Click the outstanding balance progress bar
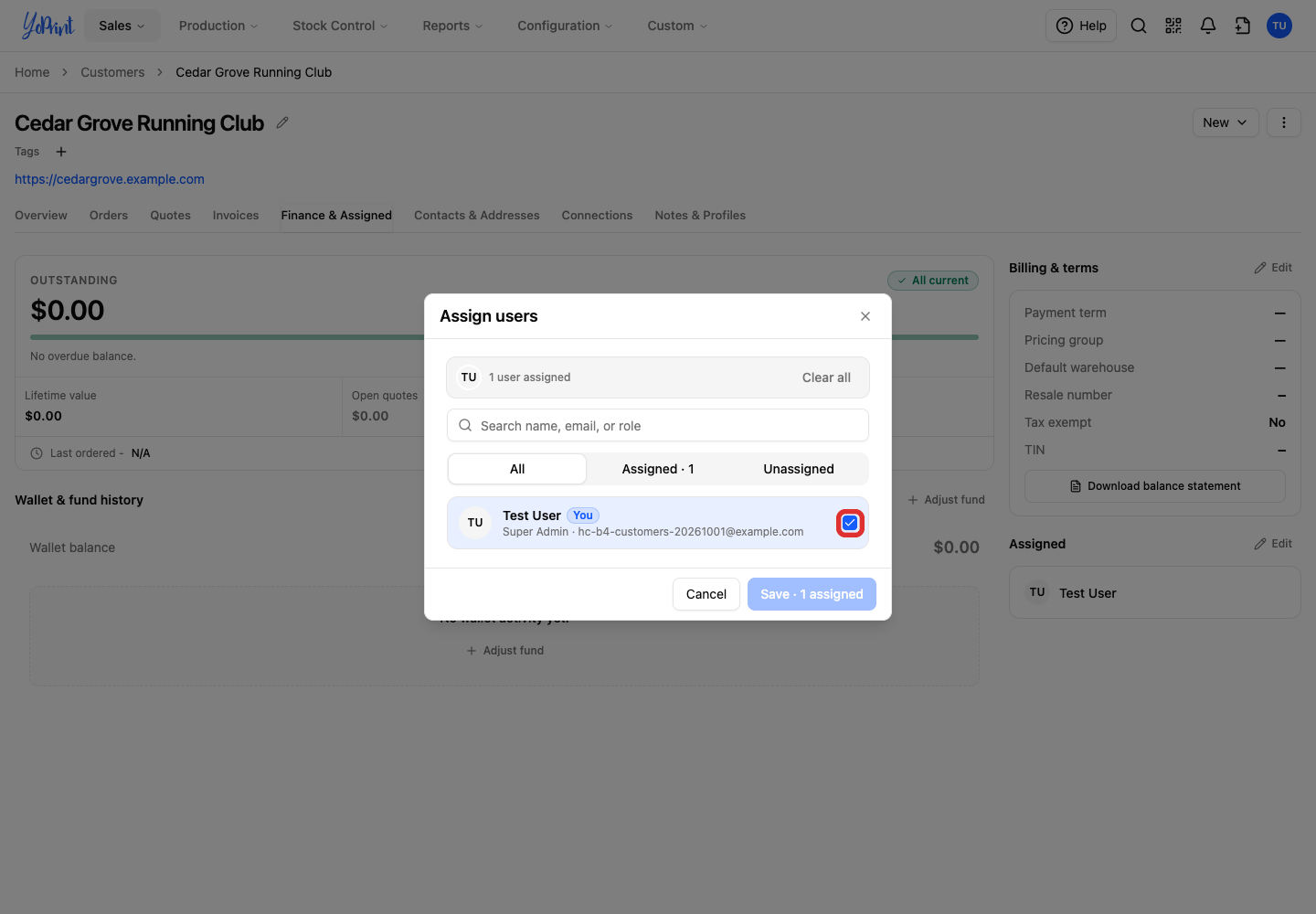1316x914 pixels. click(504, 337)
